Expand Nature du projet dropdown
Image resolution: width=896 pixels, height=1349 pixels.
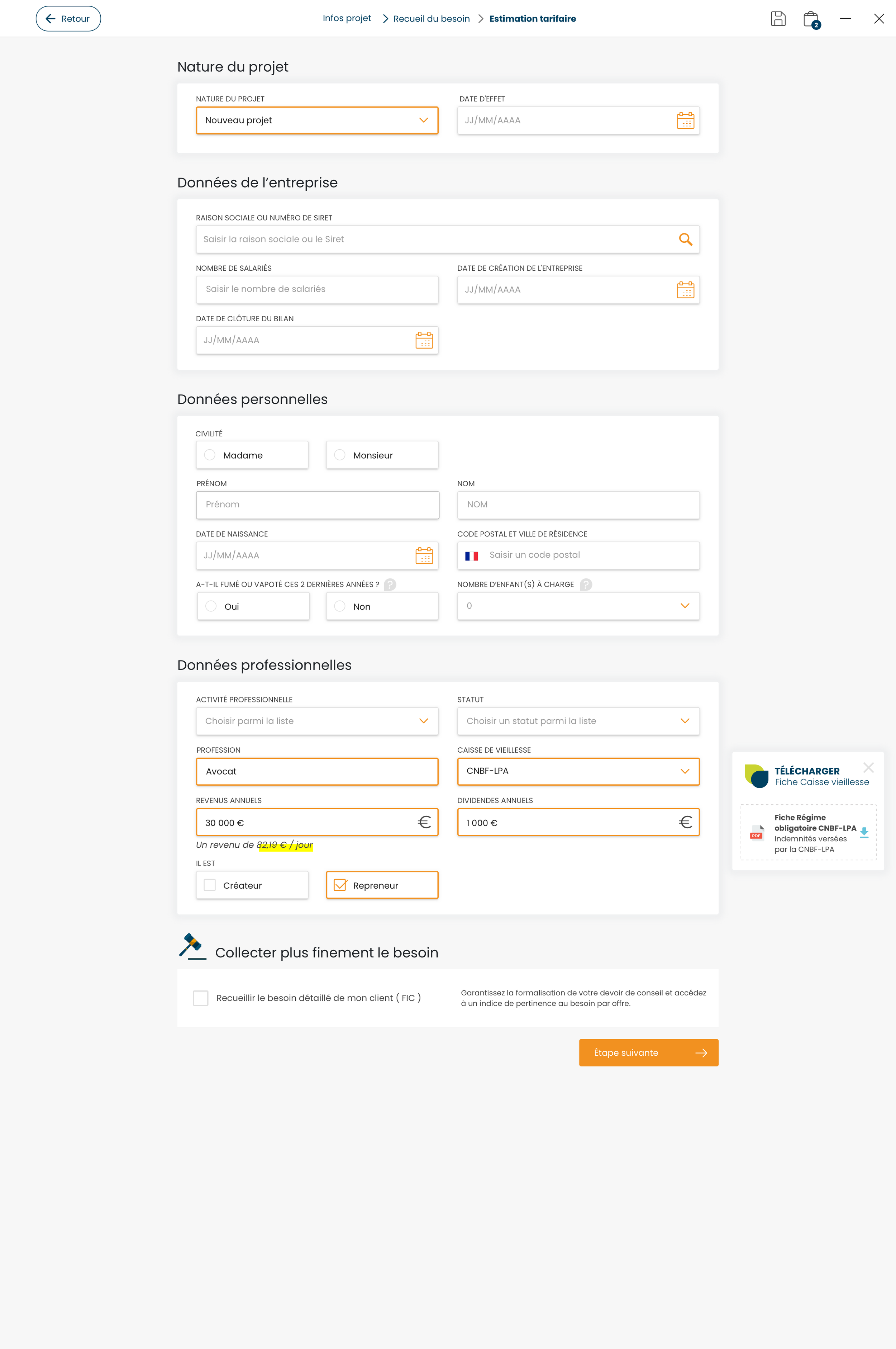pyautogui.click(x=423, y=120)
